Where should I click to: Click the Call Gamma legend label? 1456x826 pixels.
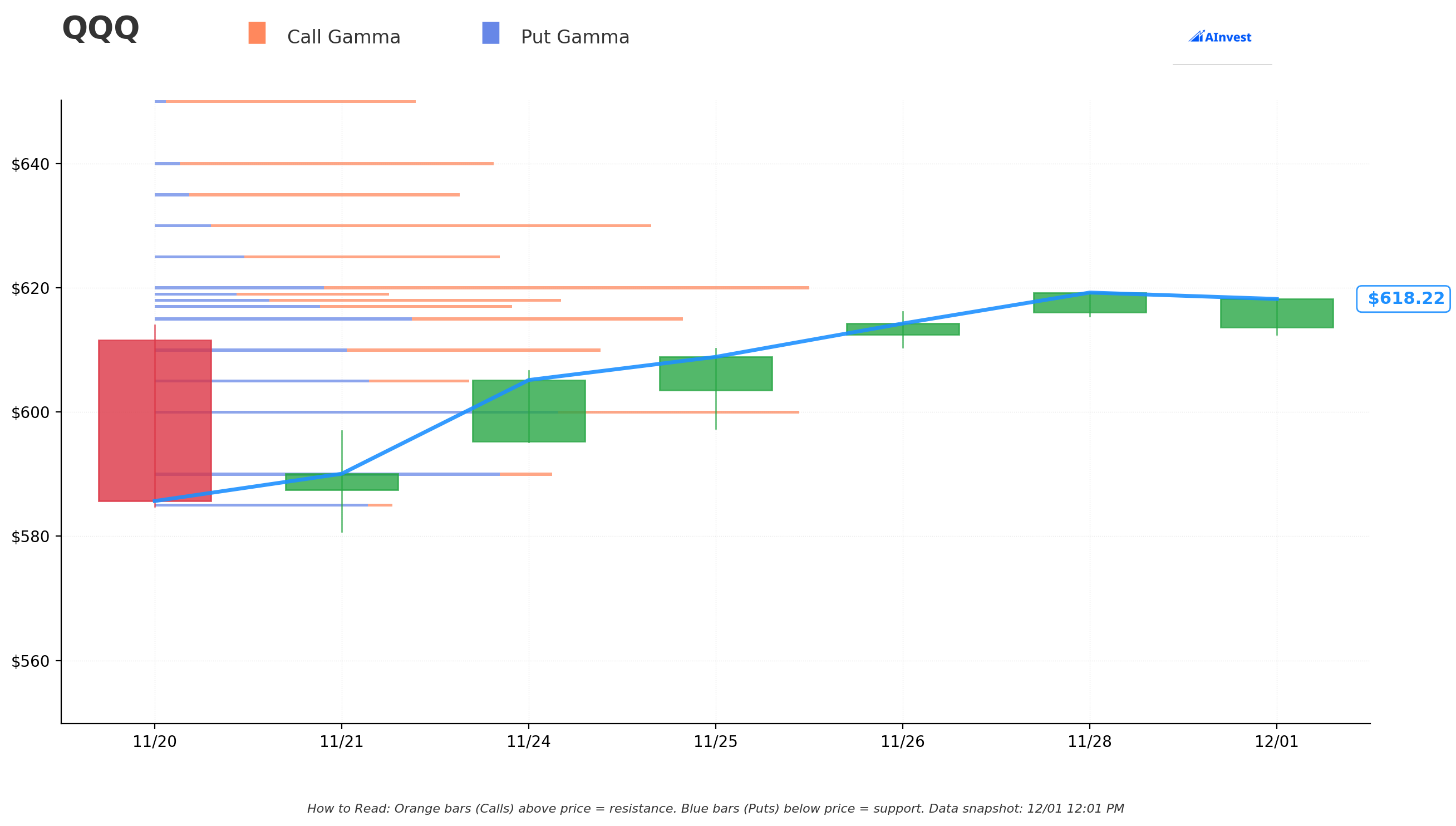[x=344, y=37]
